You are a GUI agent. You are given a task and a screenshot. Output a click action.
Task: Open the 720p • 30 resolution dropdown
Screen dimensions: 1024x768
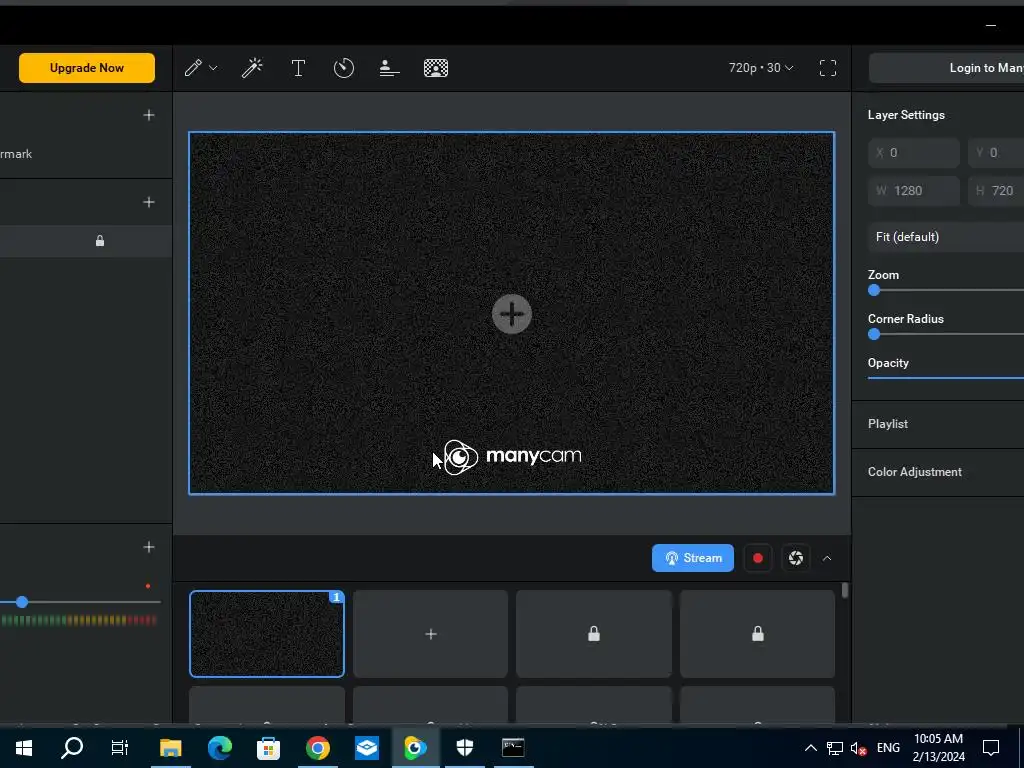pos(761,68)
